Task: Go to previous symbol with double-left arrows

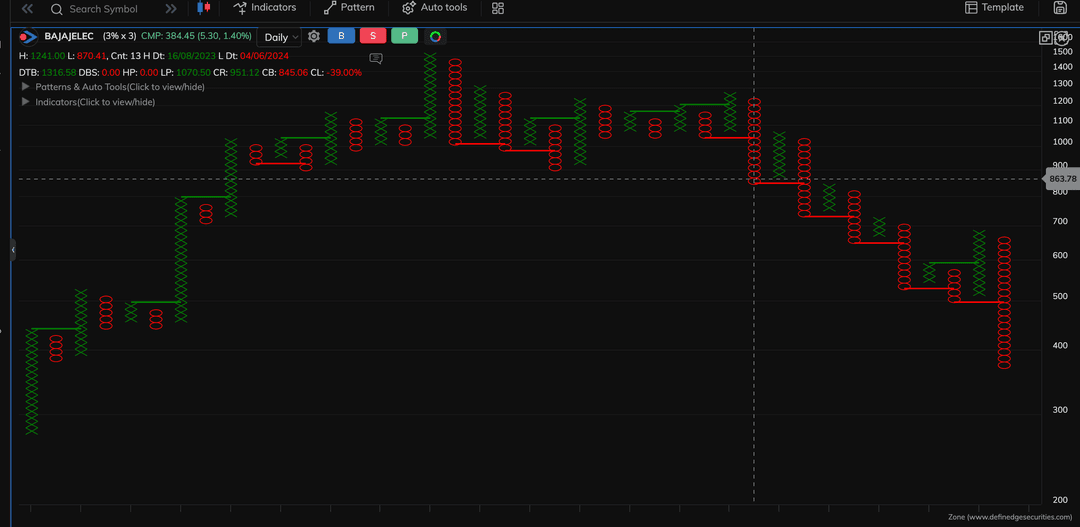Action: pyautogui.click(x=27, y=8)
